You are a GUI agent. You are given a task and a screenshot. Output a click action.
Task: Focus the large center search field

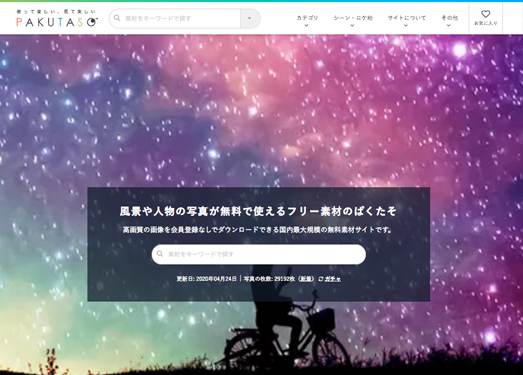click(x=258, y=254)
